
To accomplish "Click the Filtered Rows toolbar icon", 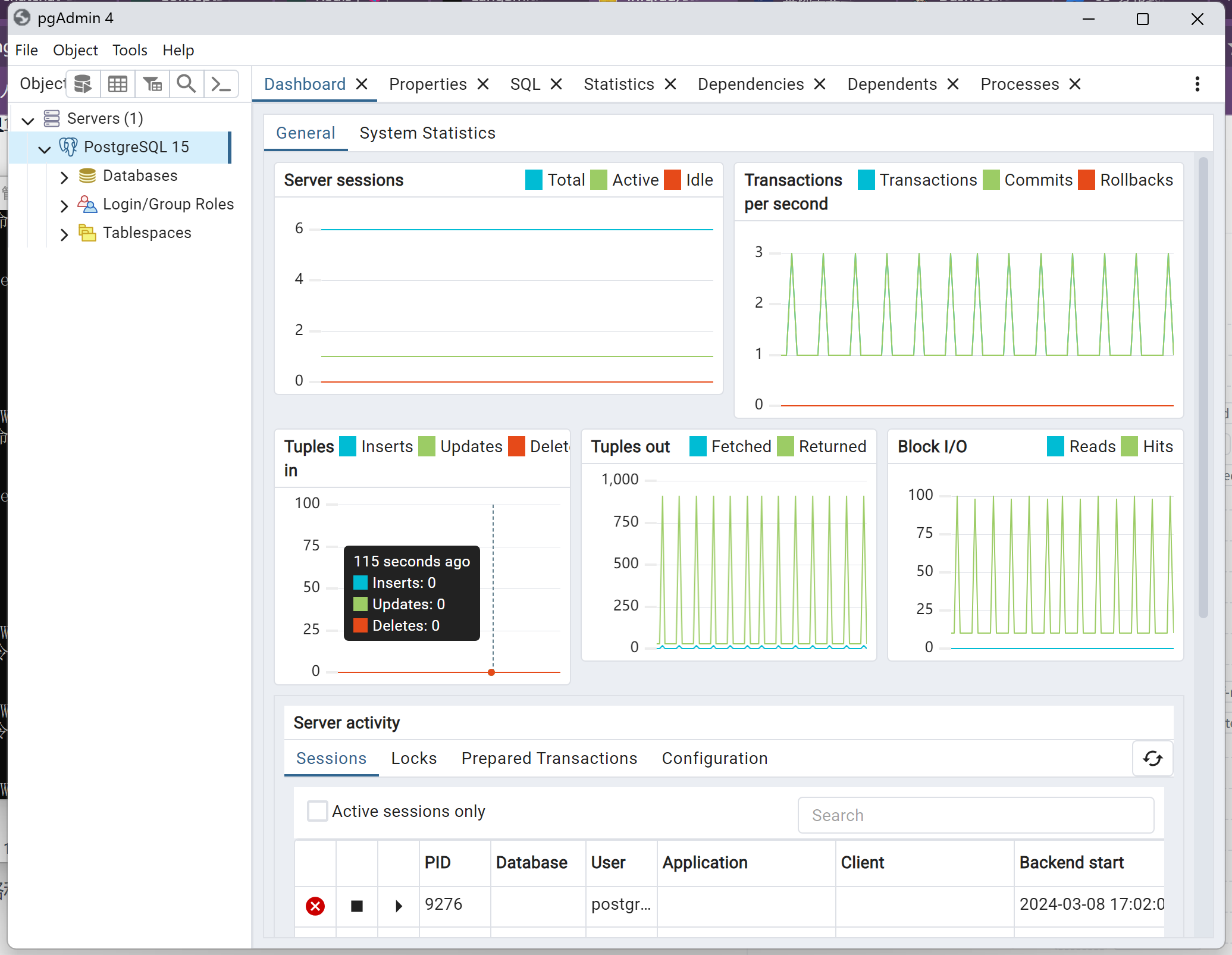I will coord(152,84).
